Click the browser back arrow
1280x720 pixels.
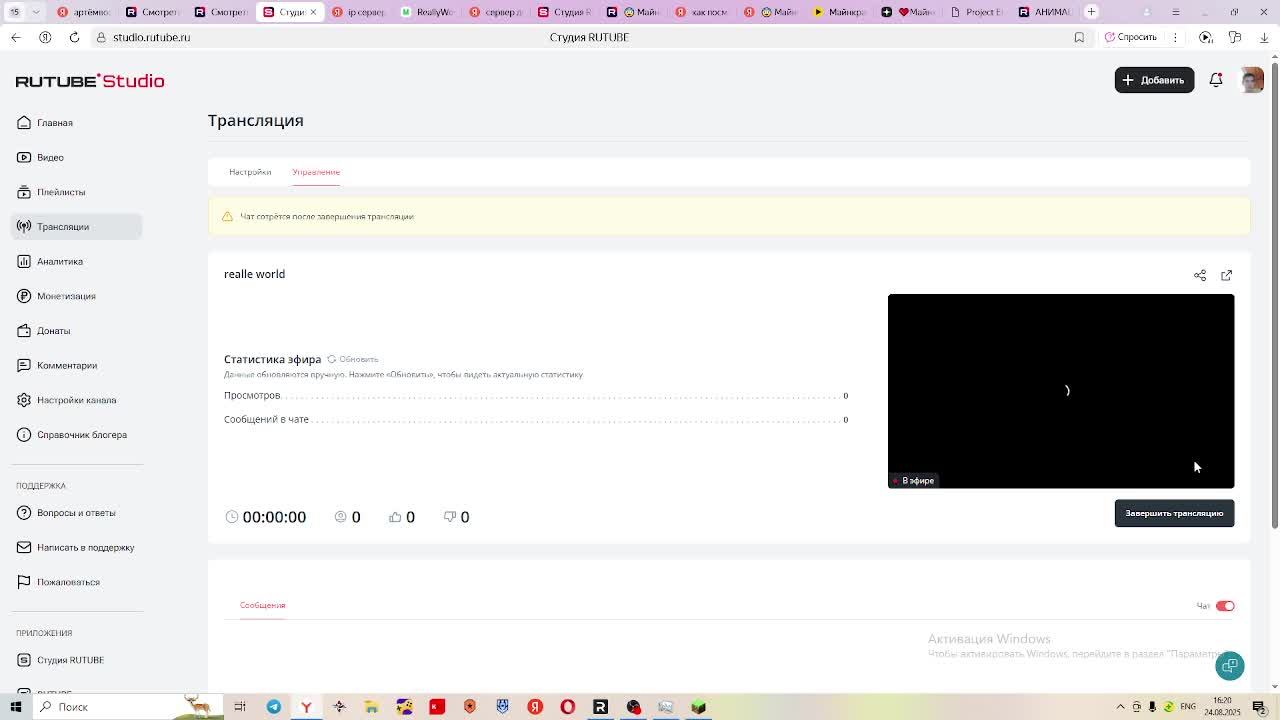coord(16,37)
